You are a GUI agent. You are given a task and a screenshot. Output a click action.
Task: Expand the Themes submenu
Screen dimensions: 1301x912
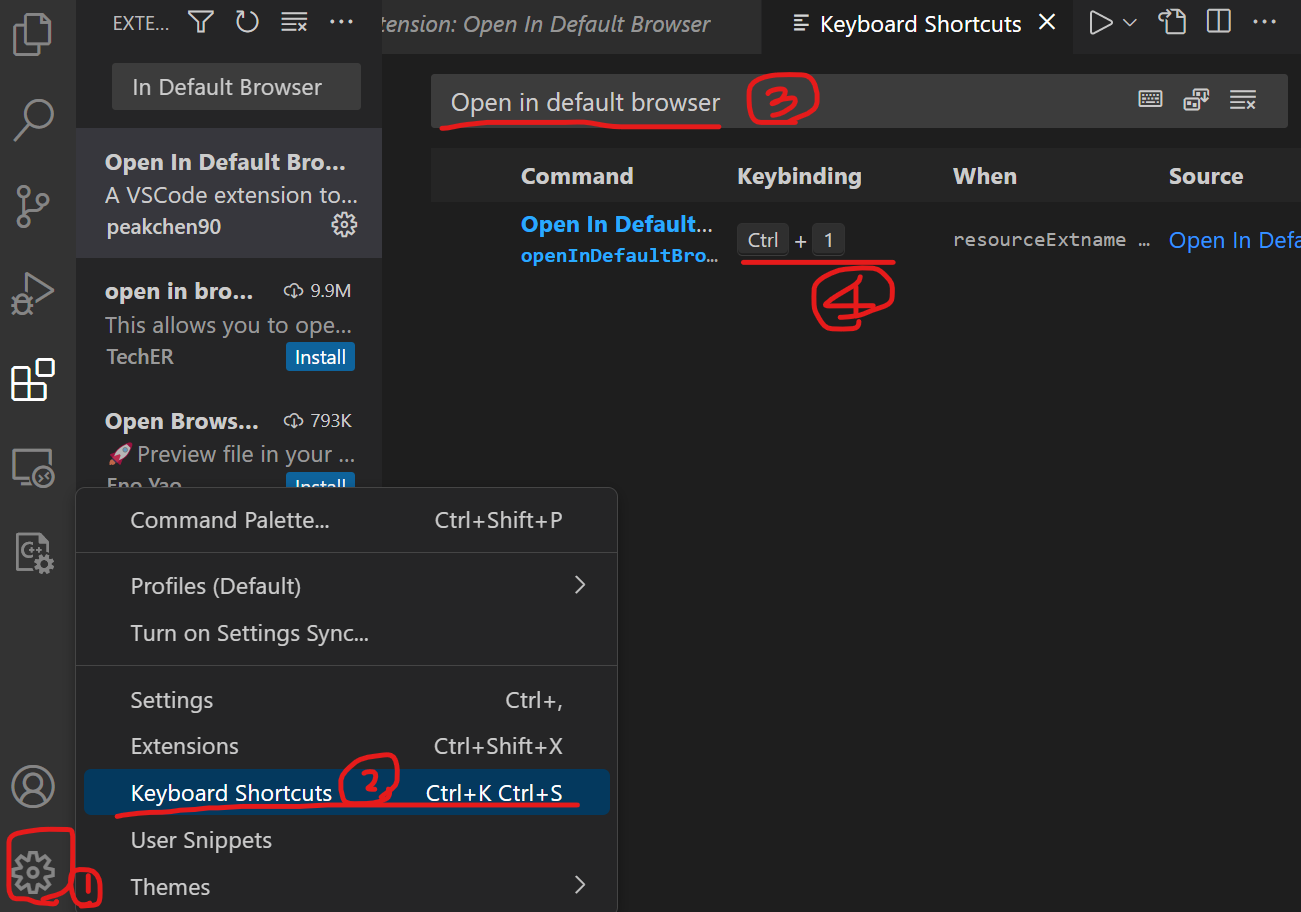(346, 887)
